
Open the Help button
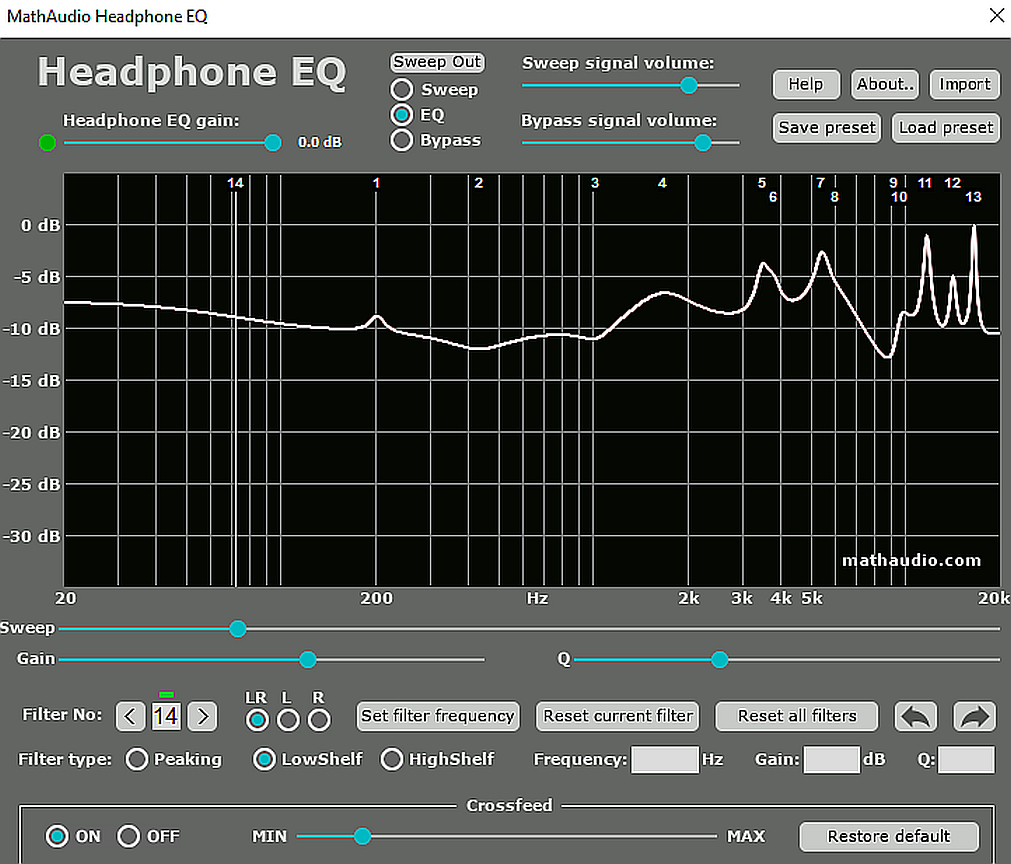(x=806, y=84)
